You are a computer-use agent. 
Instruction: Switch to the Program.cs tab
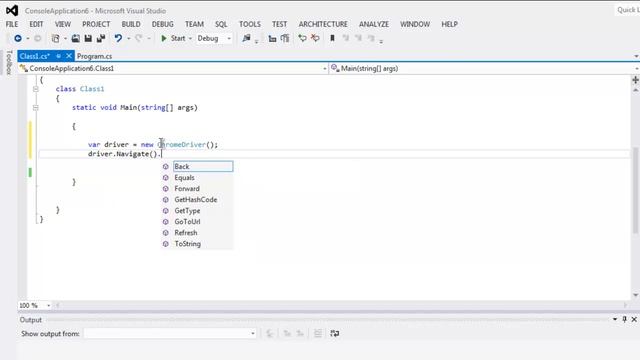94,56
